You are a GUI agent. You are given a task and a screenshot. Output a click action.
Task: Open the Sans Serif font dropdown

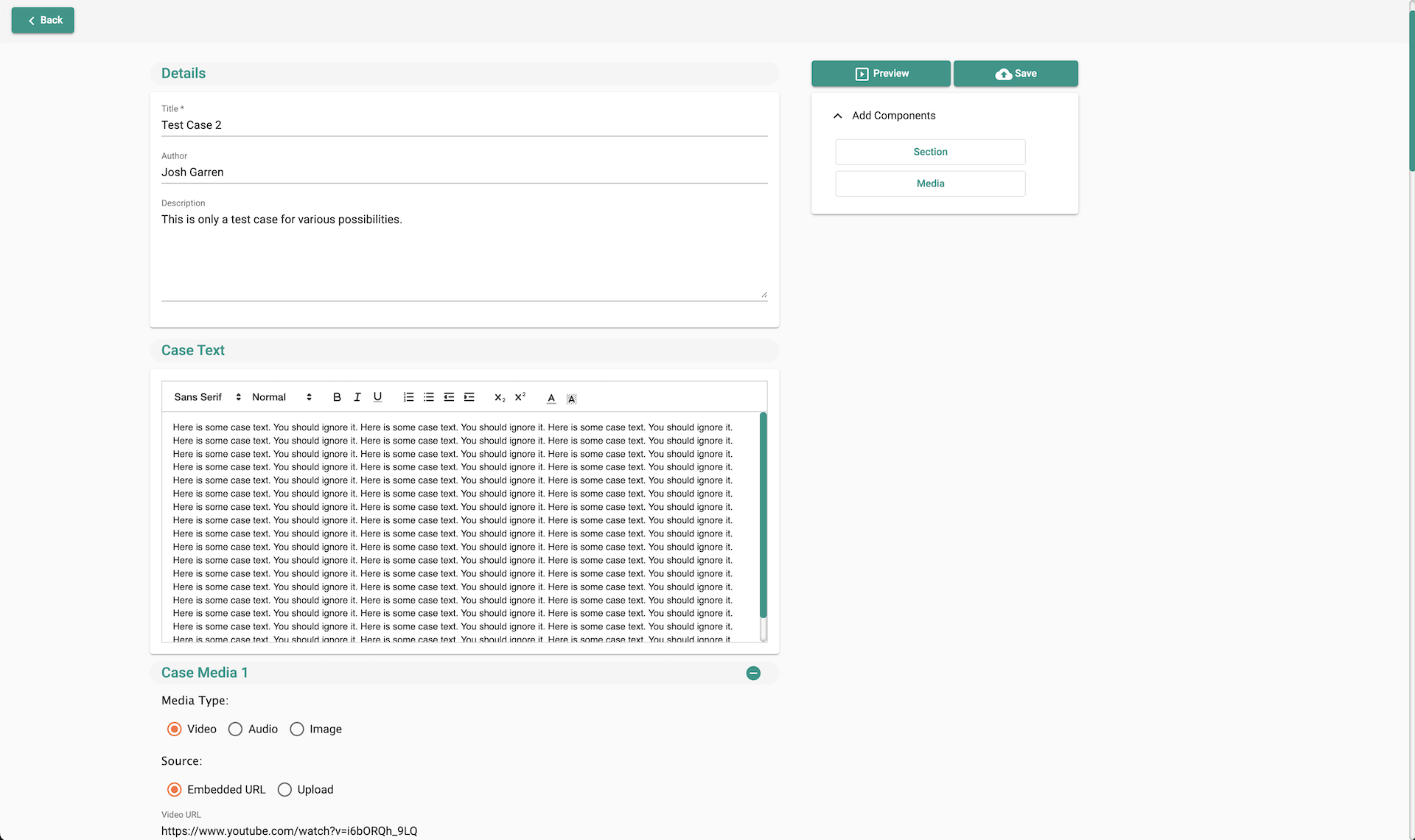[x=207, y=397]
